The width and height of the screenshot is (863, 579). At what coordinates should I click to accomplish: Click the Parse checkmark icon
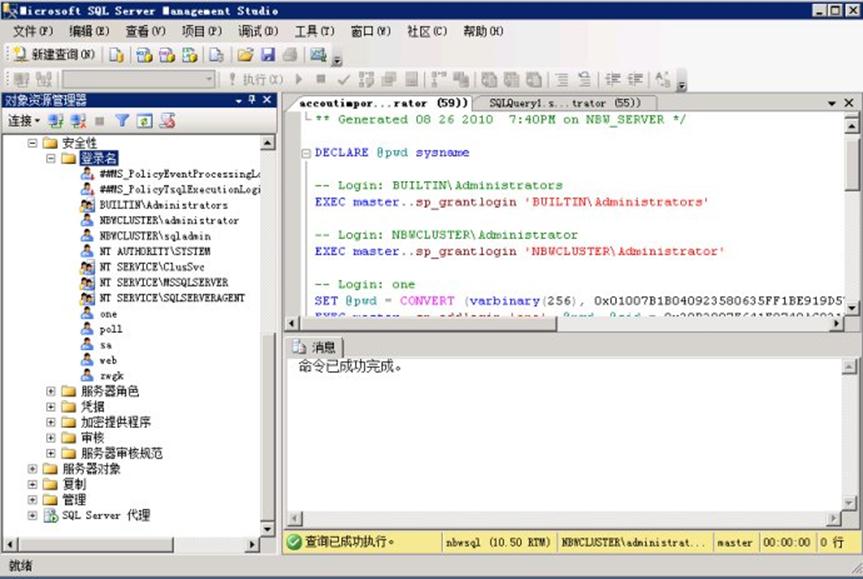click(x=343, y=80)
